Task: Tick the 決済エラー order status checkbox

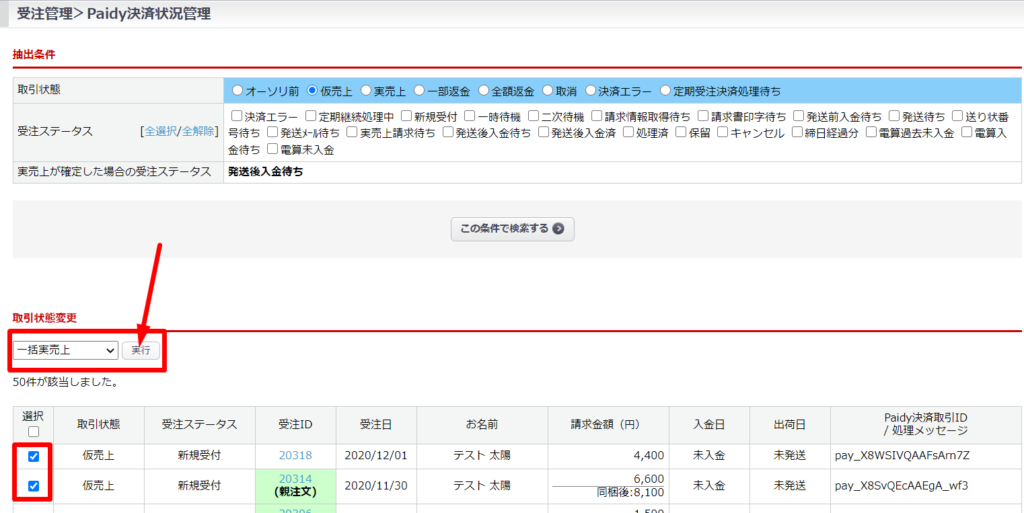Action: click(236, 116)
